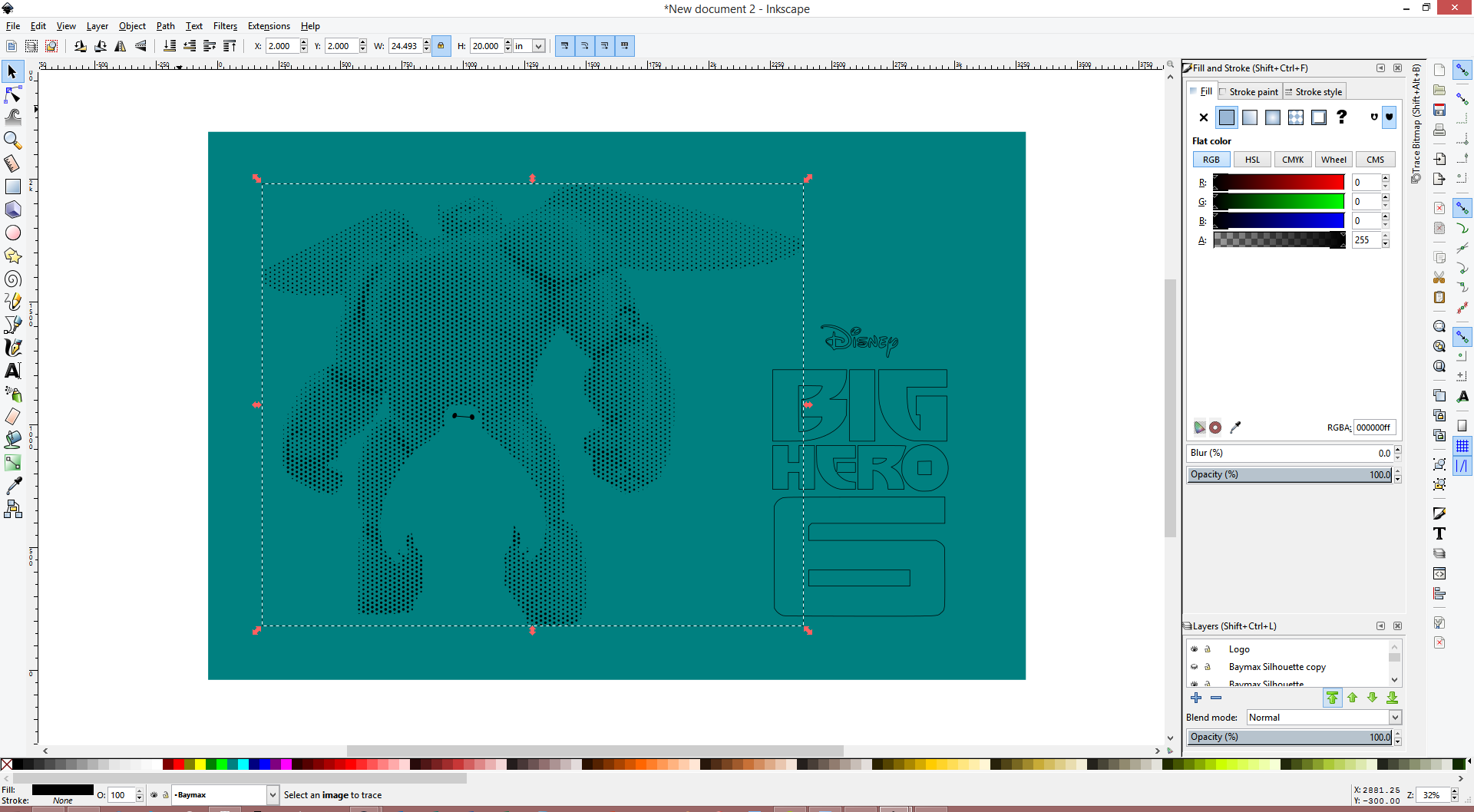The height and width of the screenshot is (812, 1474).
Task: Click the layer Opacity slider bar
Action: 1290,737
